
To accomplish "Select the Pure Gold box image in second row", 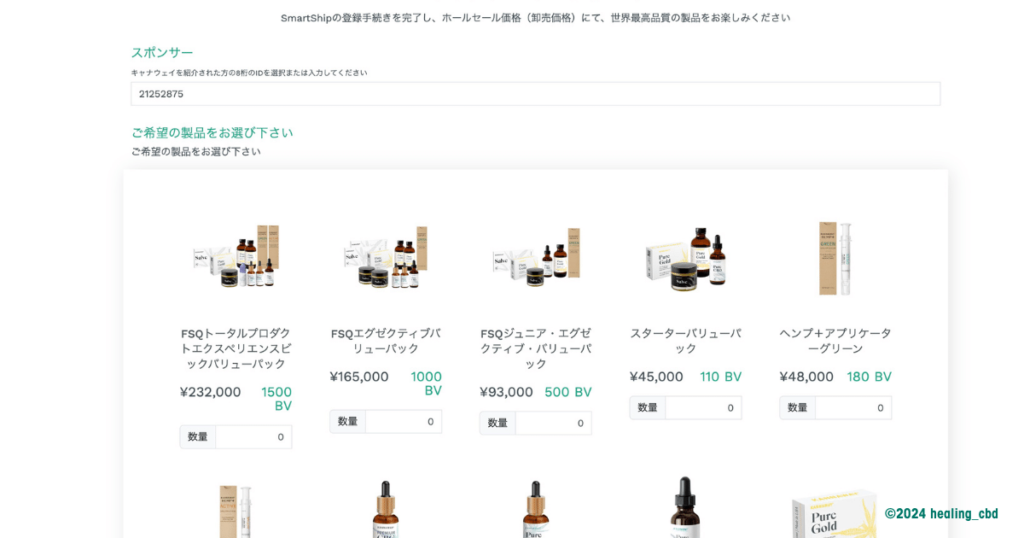I will (835, 512).
